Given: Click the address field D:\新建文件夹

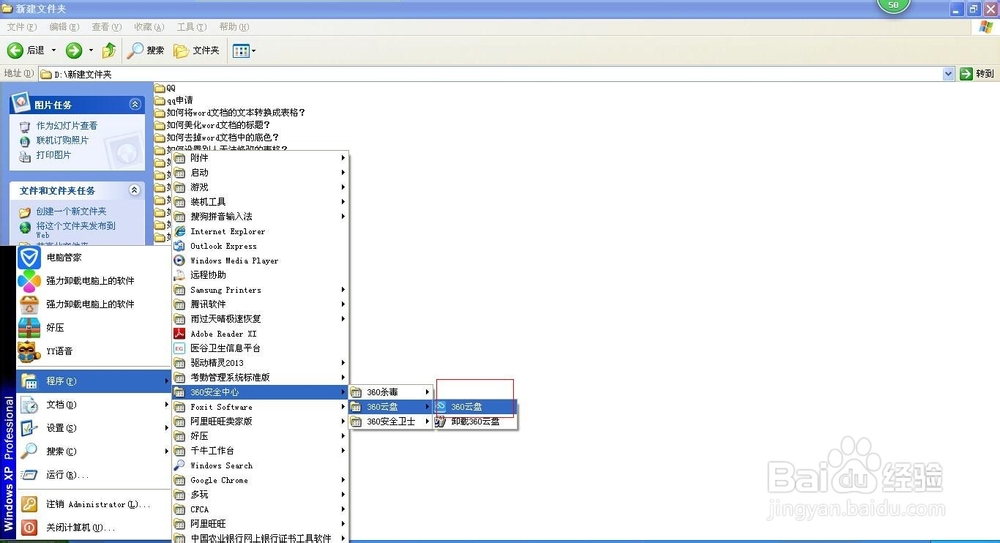Looking at the screenshot, I should [x=490, y=74].
